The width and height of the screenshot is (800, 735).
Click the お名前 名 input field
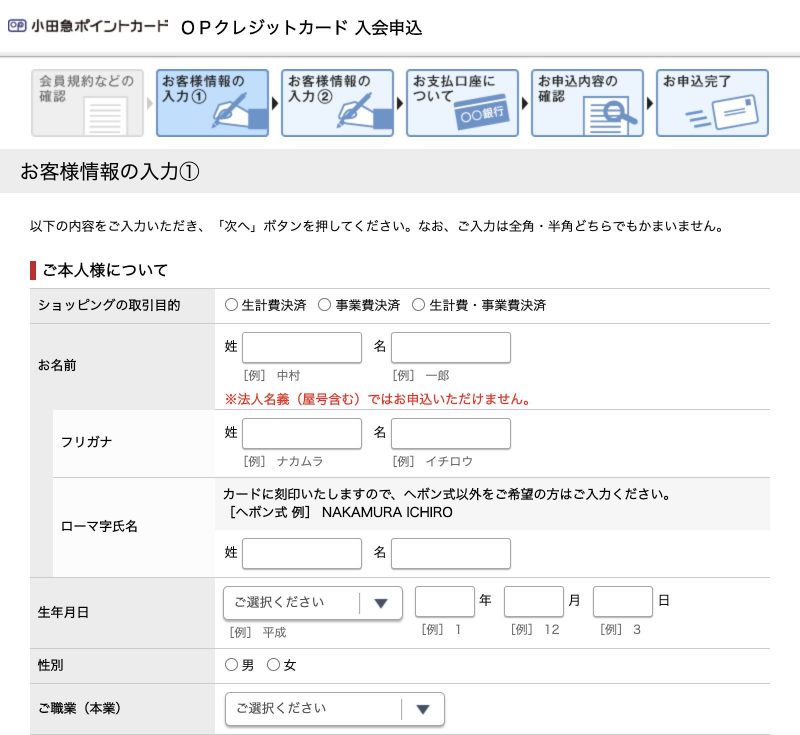(x=450, y=348)
